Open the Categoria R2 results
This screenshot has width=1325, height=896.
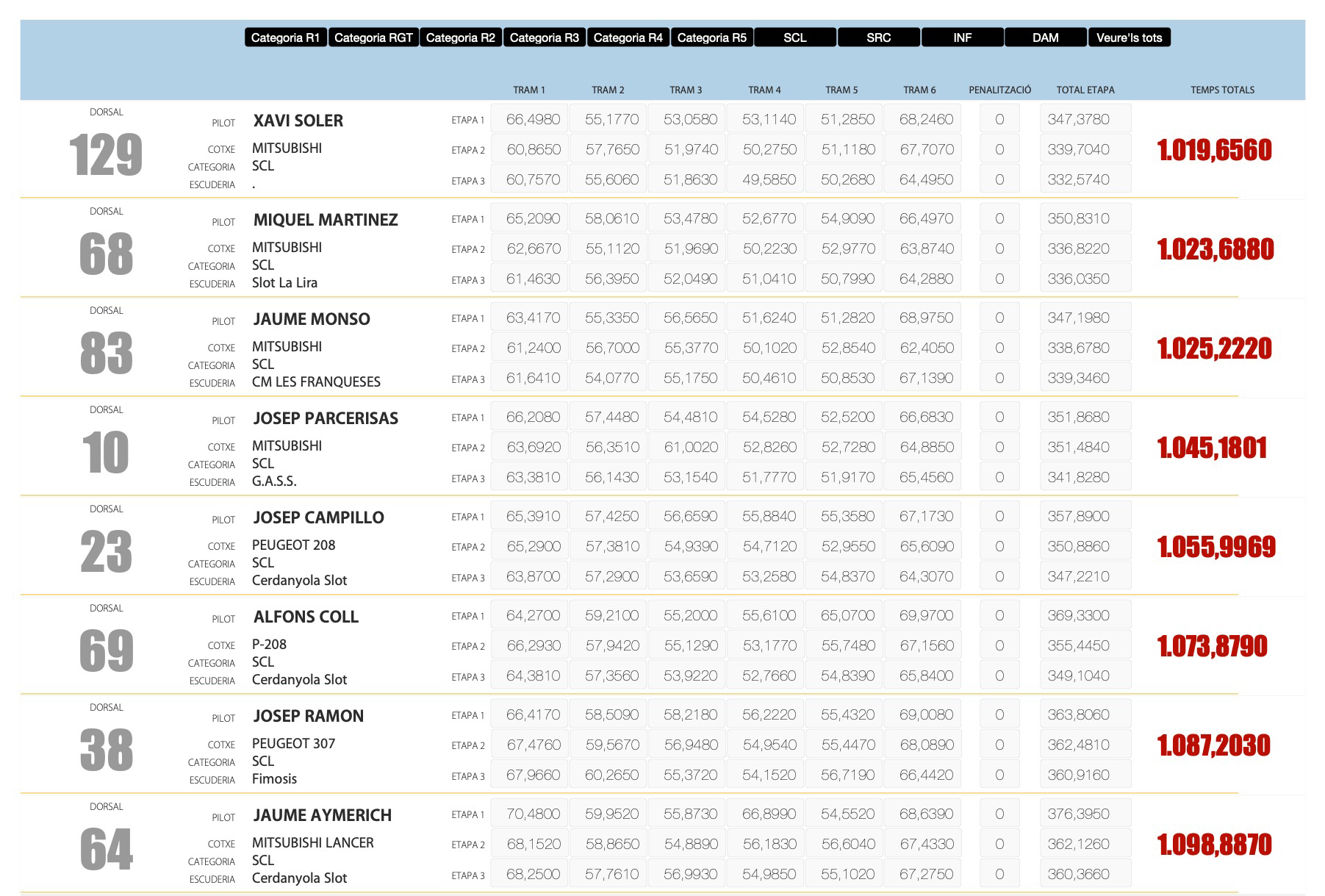461,37
